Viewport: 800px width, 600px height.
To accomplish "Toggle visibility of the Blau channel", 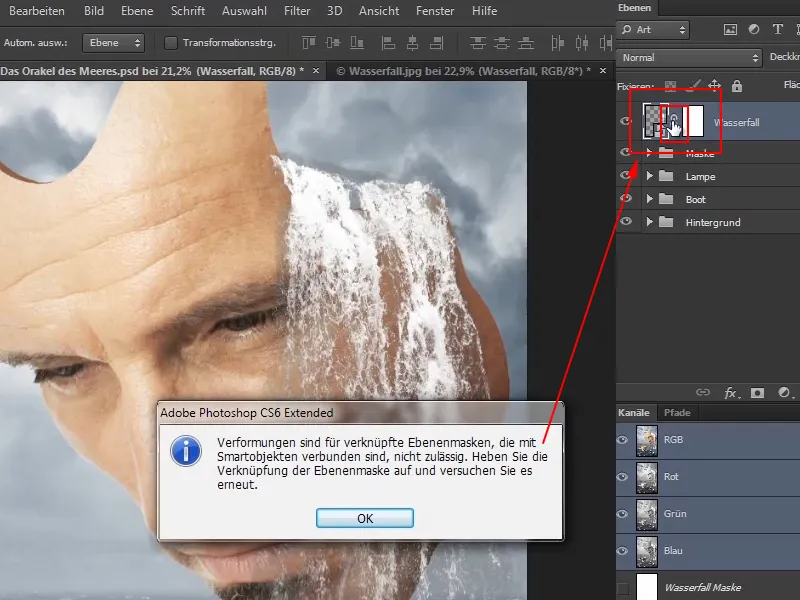I will click(x=622, y=551).
